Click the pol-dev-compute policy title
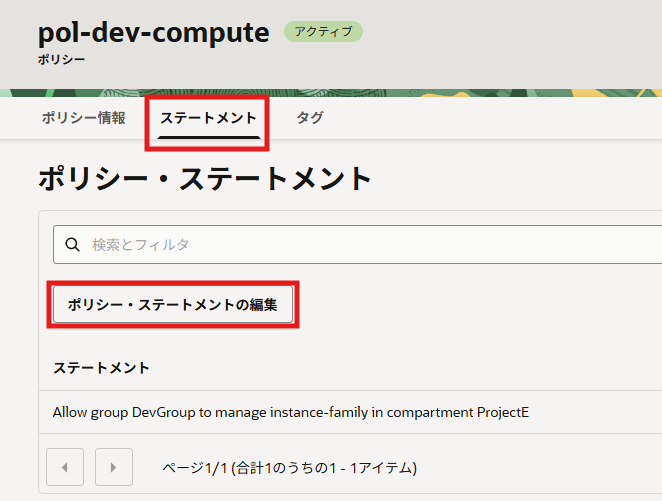This screenshot has height=501, width=662. (x=154, y=32)
